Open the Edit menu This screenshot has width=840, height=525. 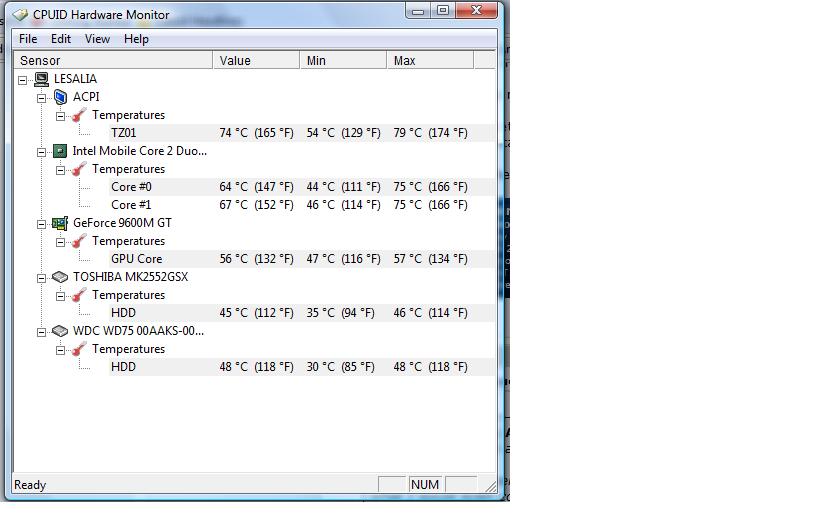61,39
